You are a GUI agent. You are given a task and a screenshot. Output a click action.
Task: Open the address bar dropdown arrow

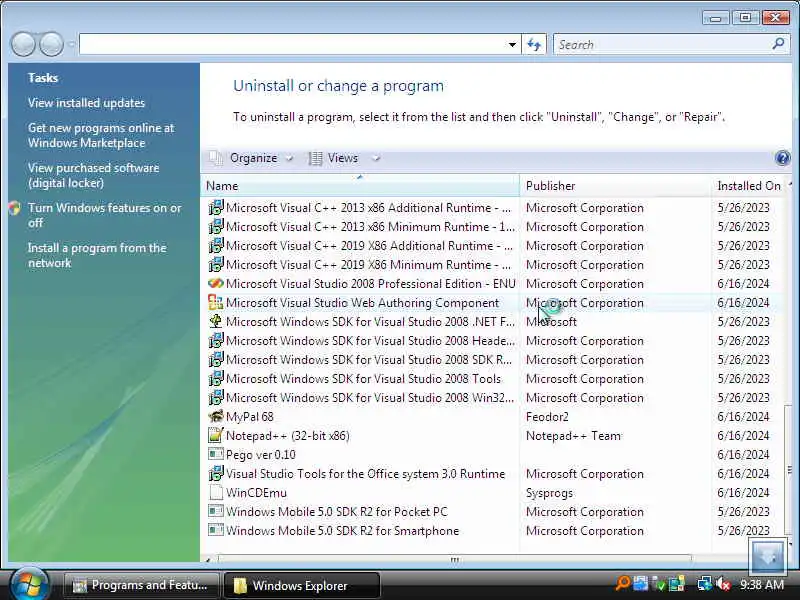click(x=512, y=44)
